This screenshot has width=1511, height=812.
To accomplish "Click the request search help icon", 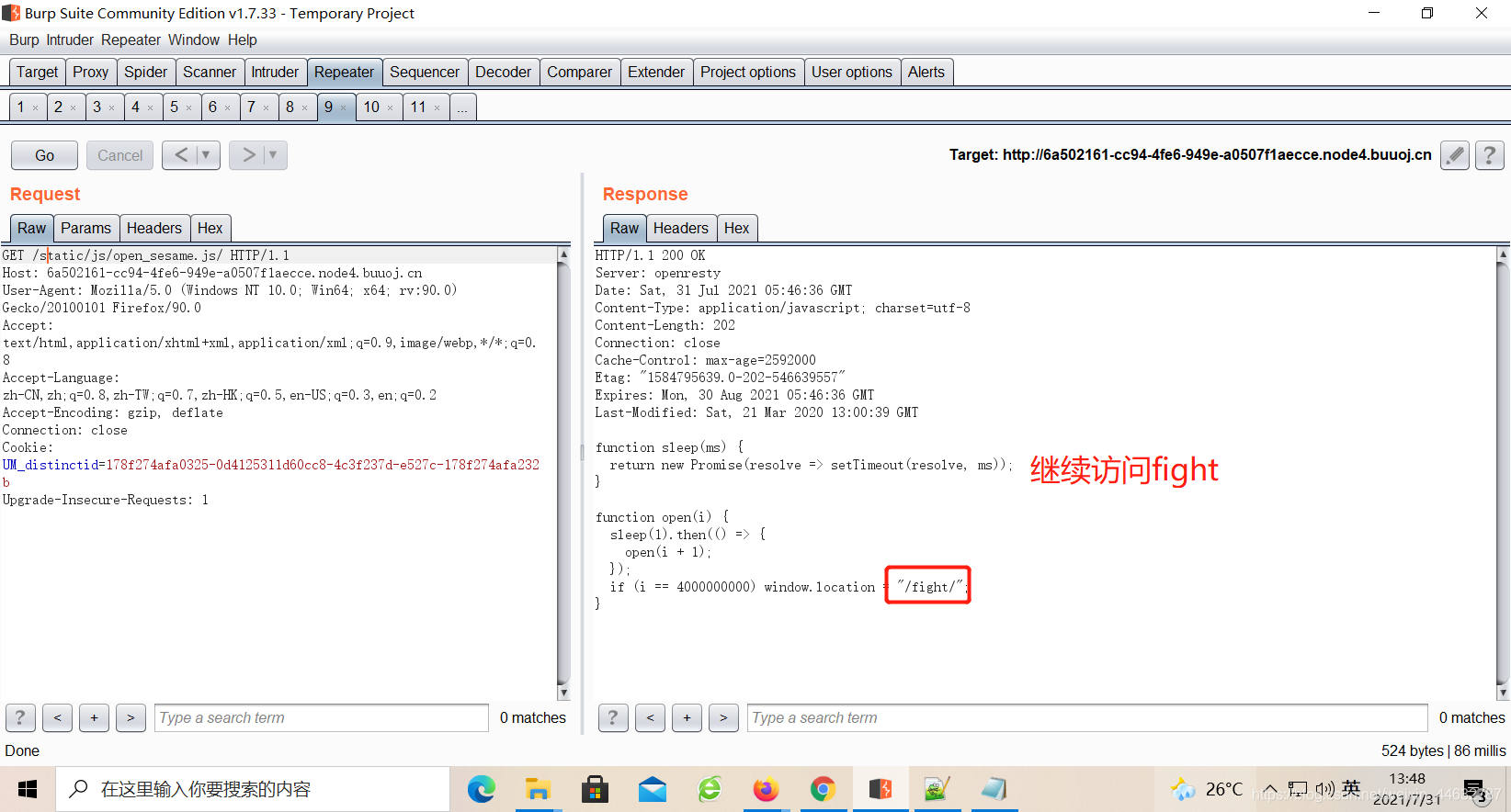I will tap(20, 717).
